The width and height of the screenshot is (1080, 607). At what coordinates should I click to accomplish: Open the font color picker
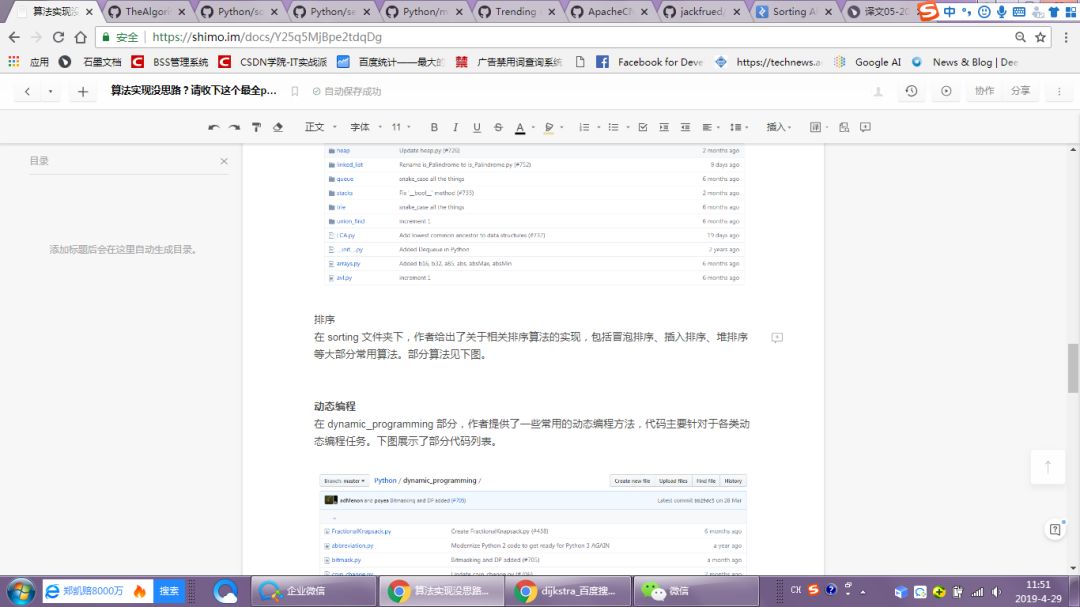pyautogui.click(x=519, y=127)
